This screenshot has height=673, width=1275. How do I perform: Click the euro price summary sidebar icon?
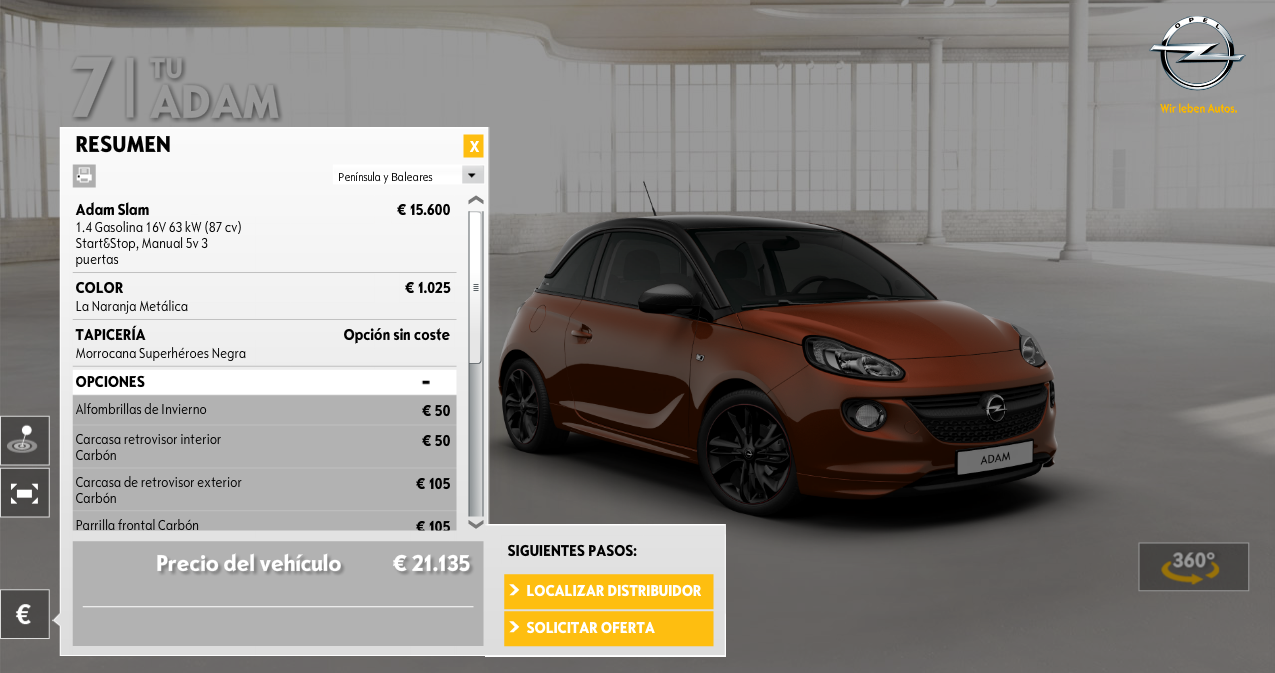pos(24,614)
